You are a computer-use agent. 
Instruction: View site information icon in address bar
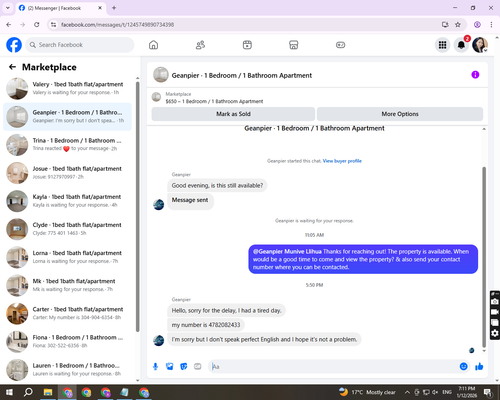[53, 25]
